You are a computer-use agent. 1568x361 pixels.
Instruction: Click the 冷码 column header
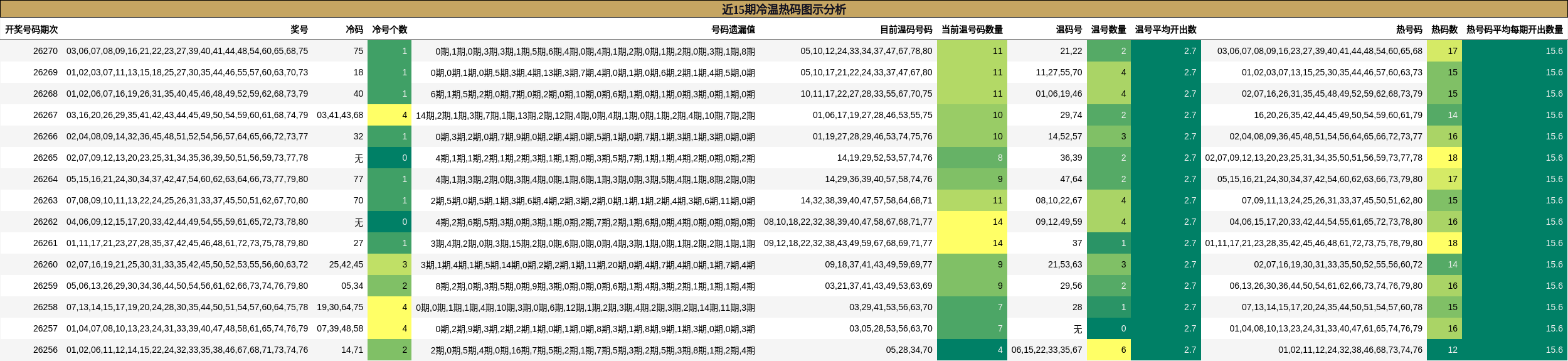354,30
